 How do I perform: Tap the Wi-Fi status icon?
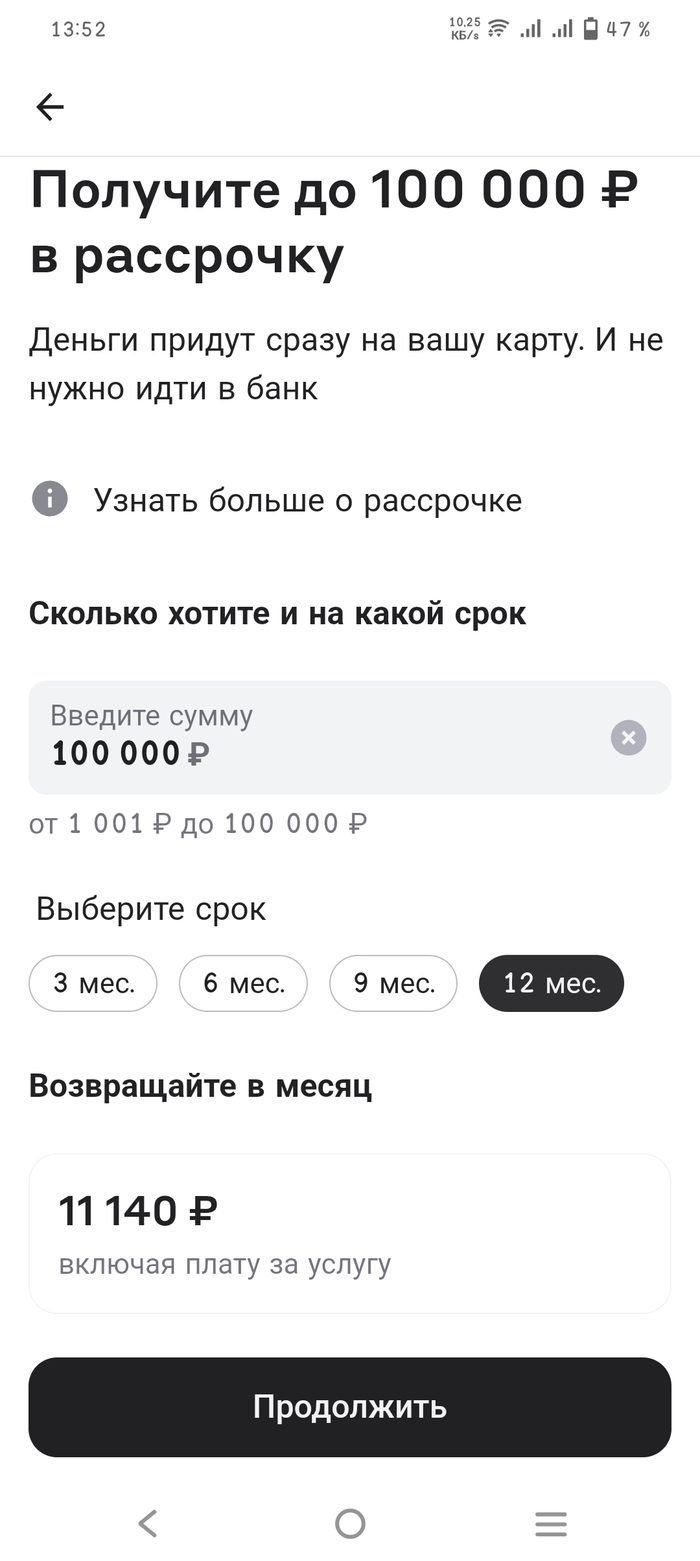[498, 28]
